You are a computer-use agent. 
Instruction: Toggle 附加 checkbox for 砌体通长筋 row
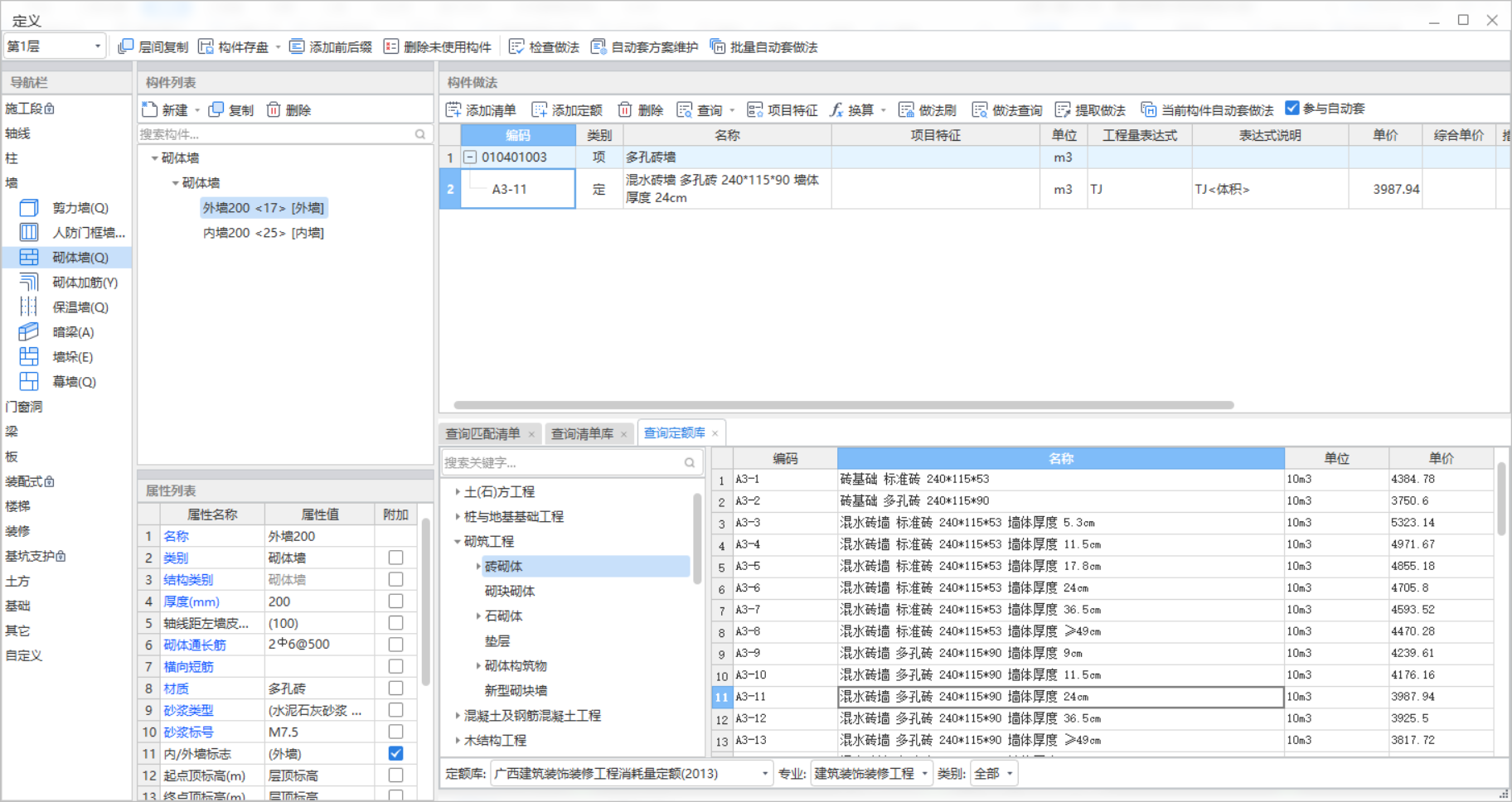[x=395, y=645]
